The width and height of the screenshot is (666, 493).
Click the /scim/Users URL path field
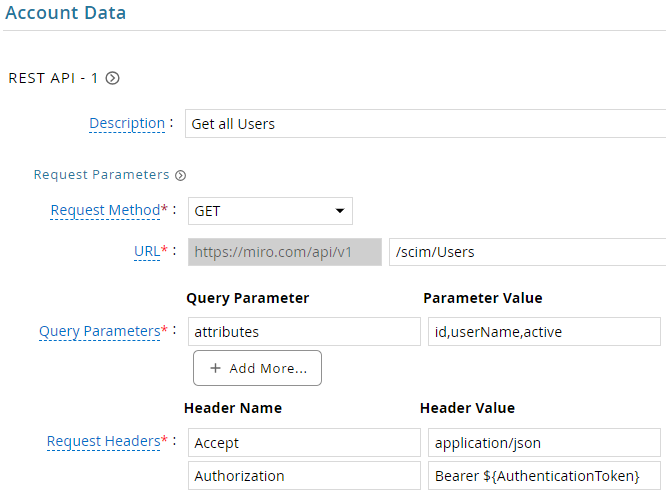[528, 252]
